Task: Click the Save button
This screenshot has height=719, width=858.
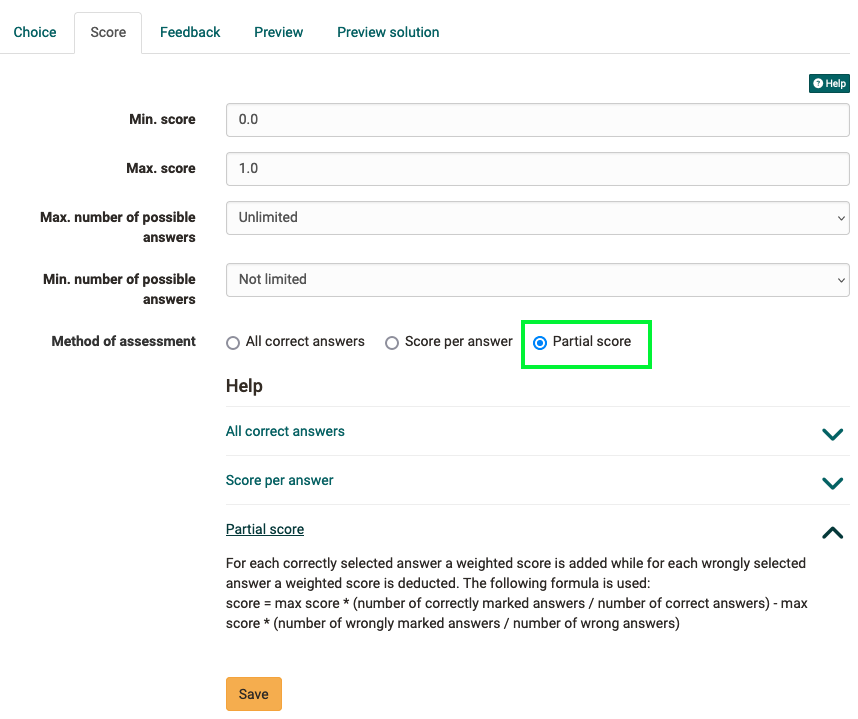Action: [x=254, y=694]
